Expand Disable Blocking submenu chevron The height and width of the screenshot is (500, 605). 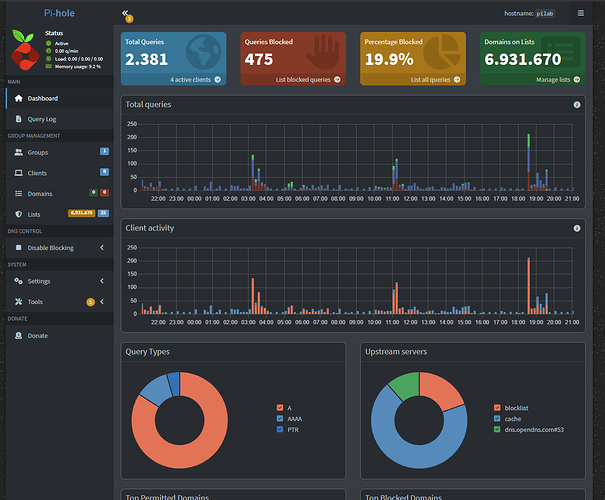(x=102, y=248)
